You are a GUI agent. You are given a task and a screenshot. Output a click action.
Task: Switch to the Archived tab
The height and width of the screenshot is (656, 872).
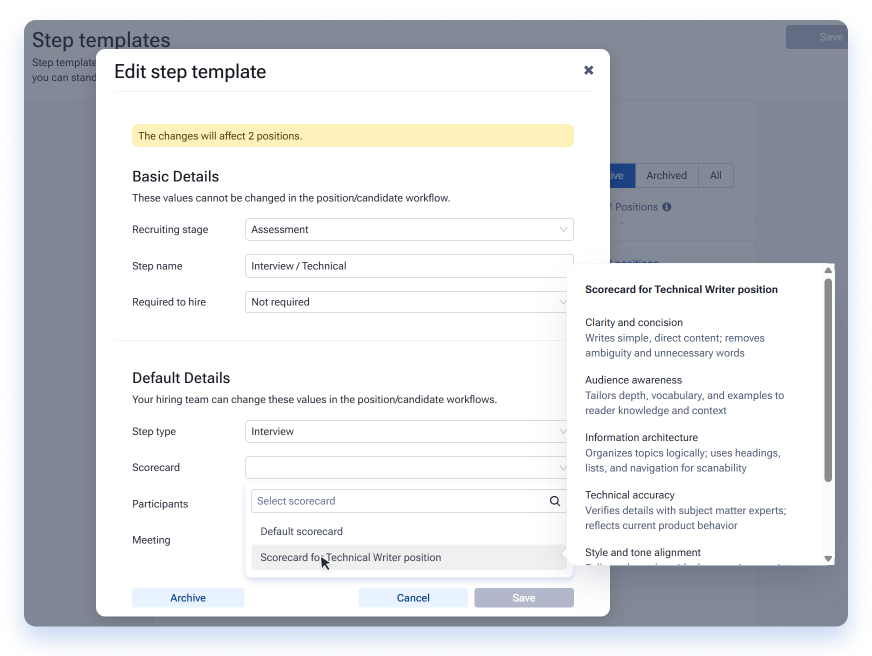(666, 176)
